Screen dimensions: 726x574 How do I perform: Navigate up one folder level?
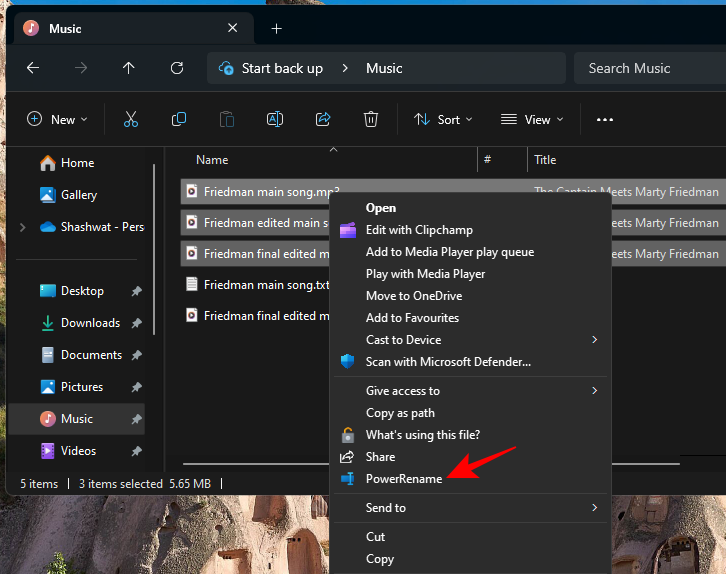pyautogui.click(x=128, y=68)
